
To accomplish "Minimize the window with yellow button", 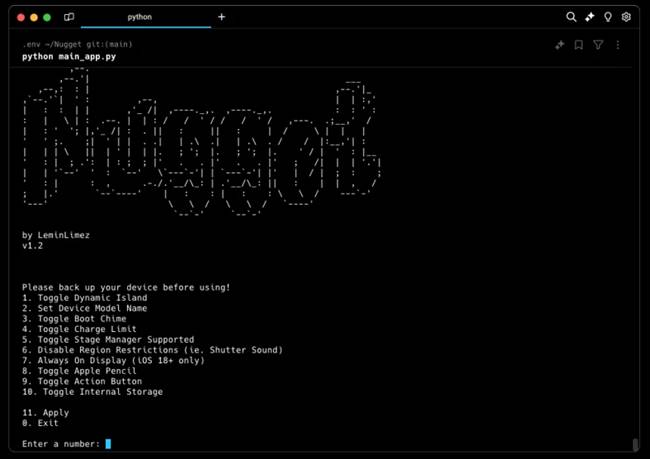I will 33,17.
